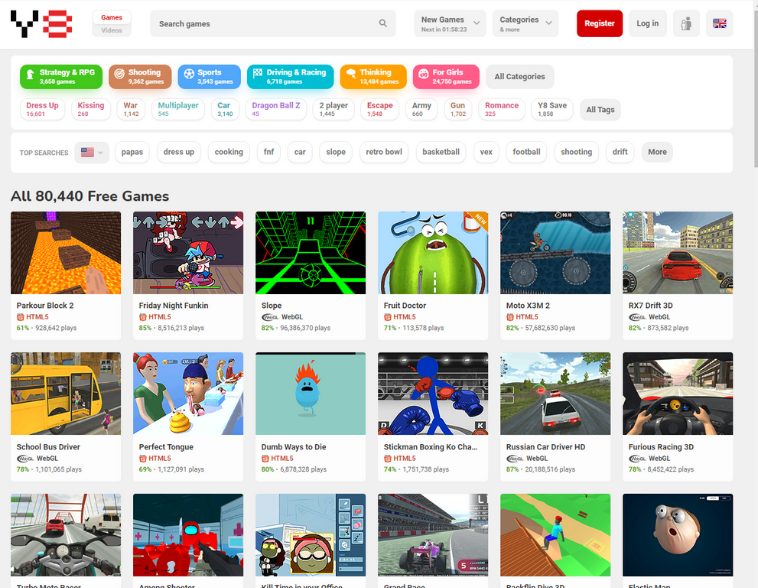Open Moto X3M 2 thumbnail
Image resolution: width=758 pixels, height=588 pixels.
point(555,252)
